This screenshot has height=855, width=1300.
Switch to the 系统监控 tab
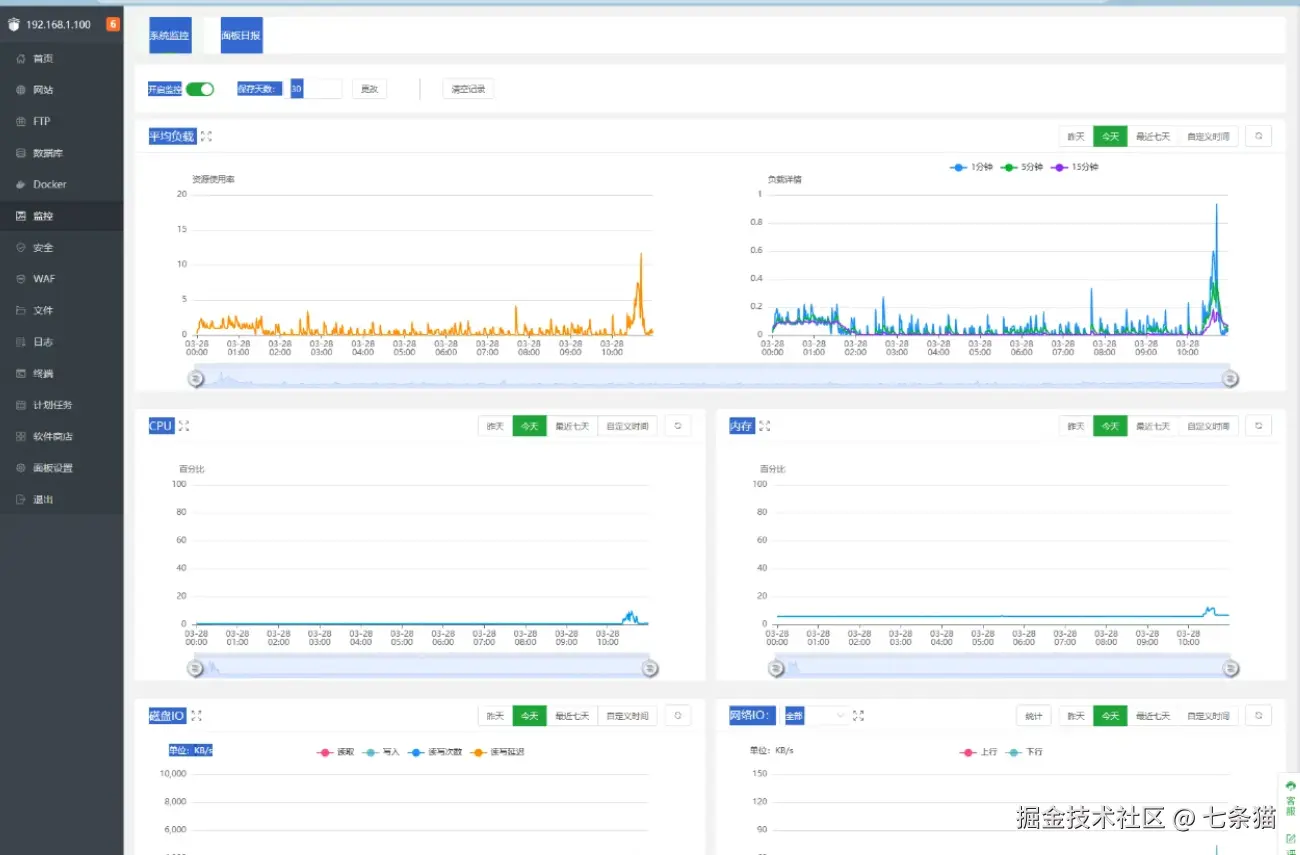169,35
